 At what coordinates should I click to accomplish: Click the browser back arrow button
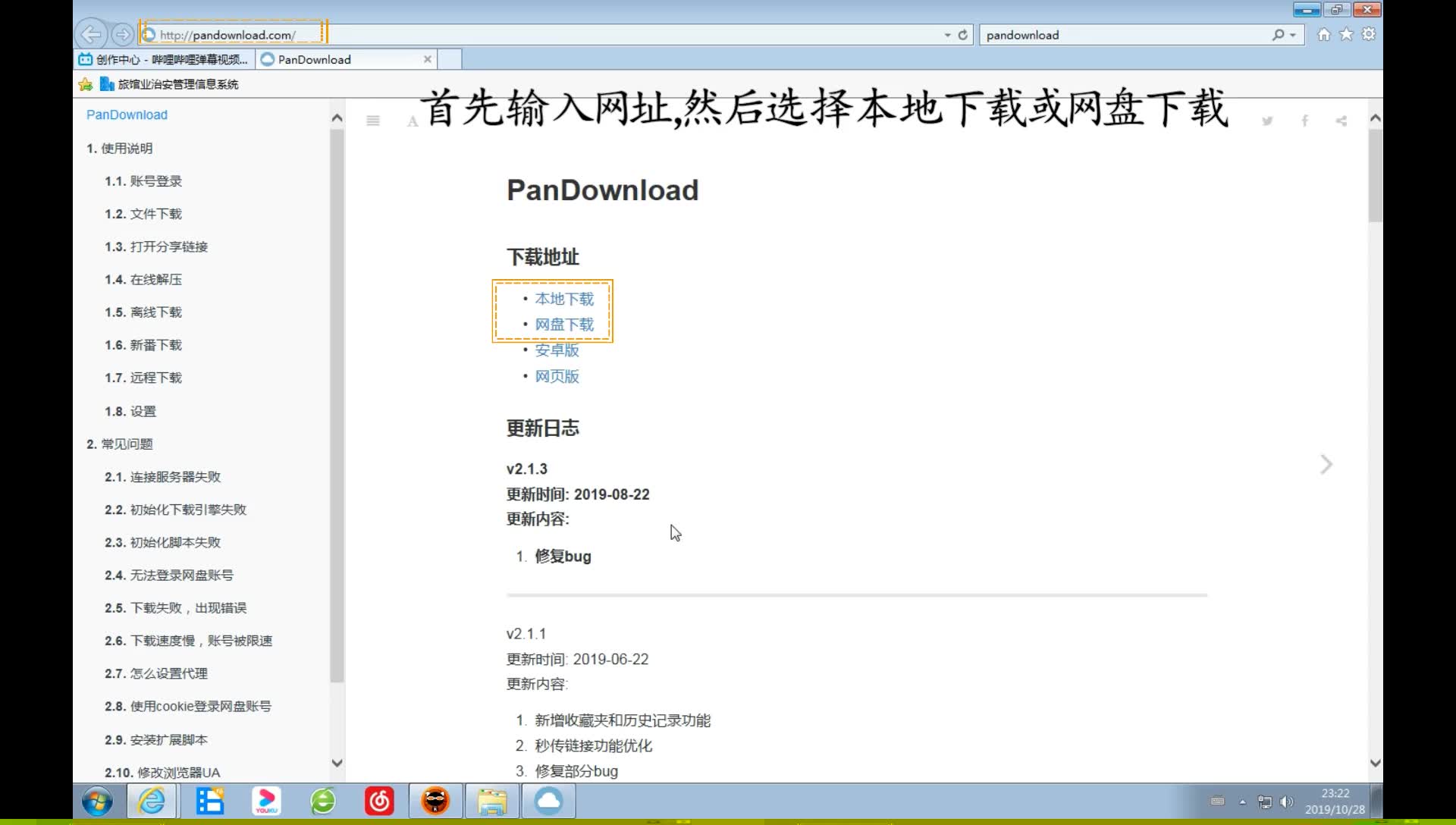[x=91, y=34]
